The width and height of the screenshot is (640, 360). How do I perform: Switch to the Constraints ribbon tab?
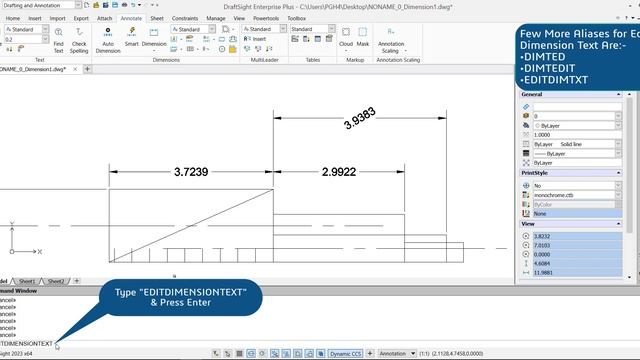coord(184,18)
